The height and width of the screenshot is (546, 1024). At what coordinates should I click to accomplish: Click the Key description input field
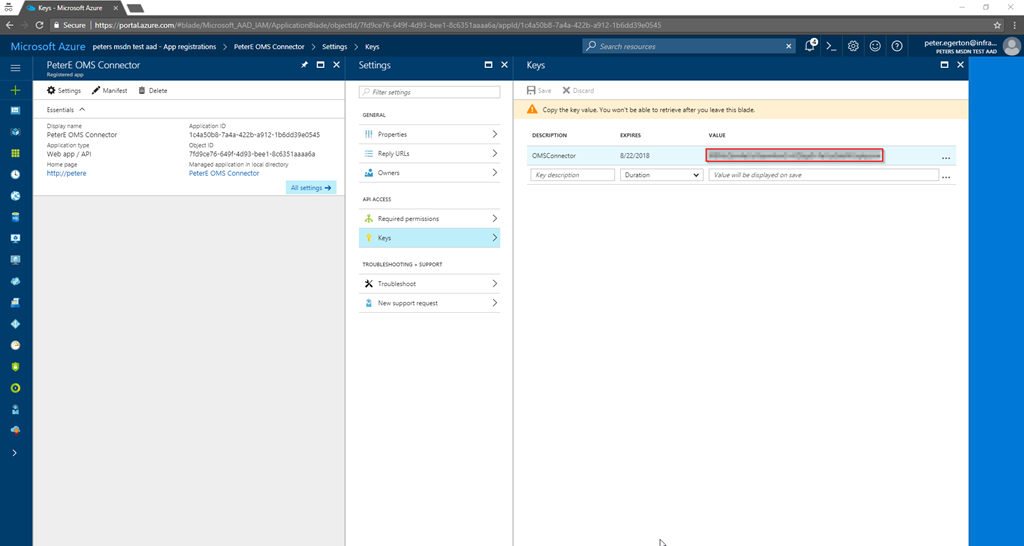pyautogui.click(x=572, y=175)
